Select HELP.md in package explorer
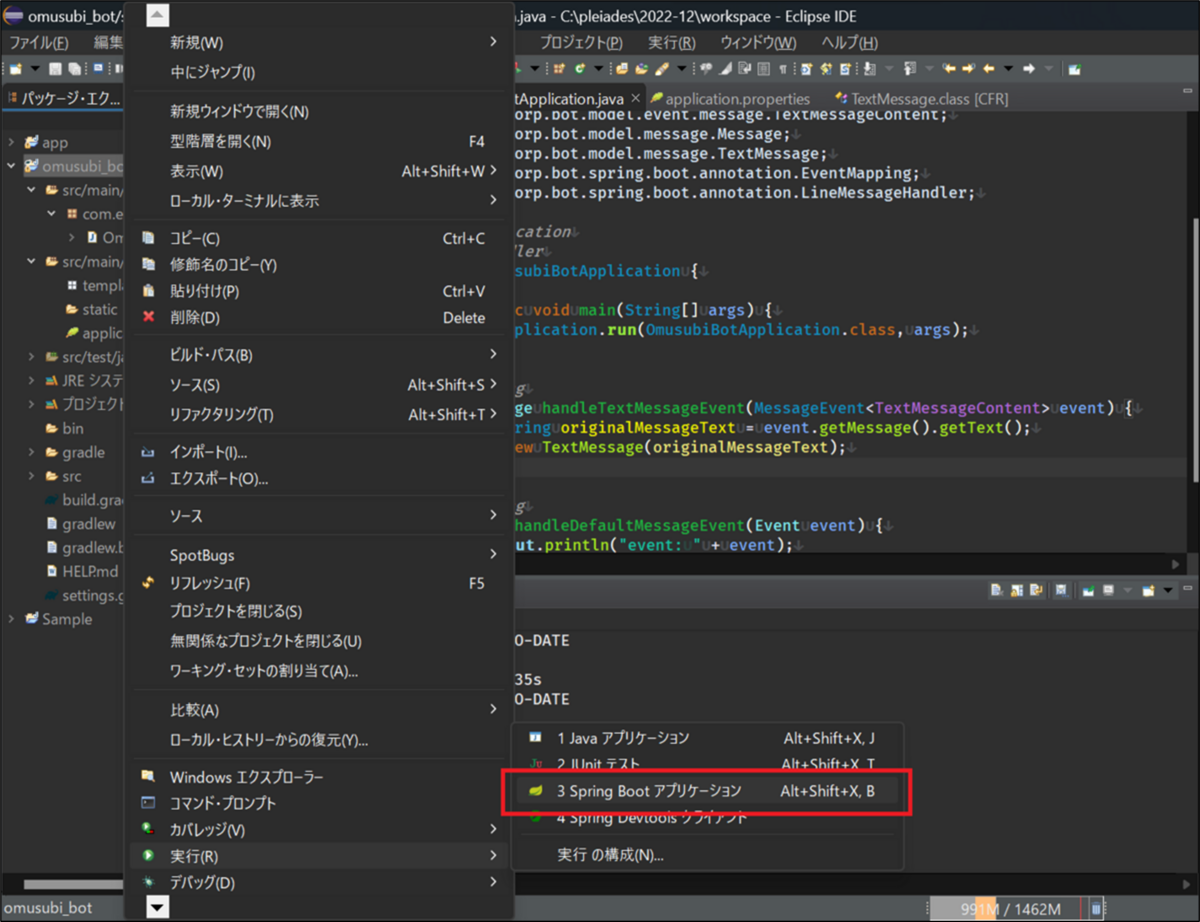 pyautogui.click(x=89, y=571)
